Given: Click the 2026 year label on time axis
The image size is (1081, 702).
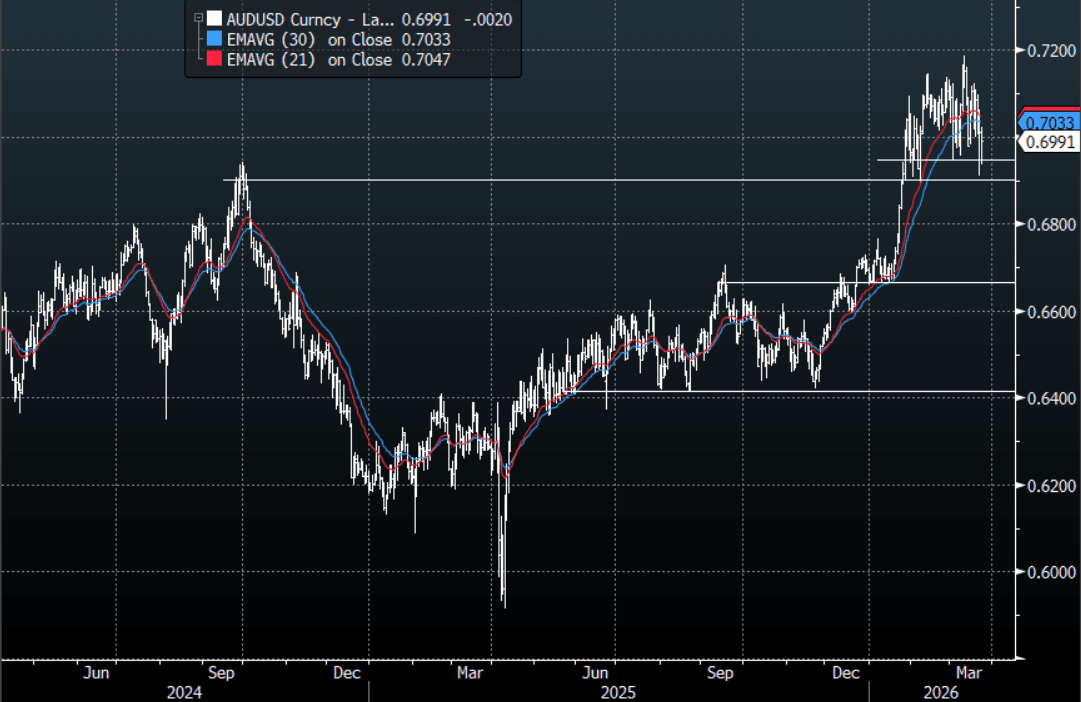Looking at the screenshot, I should [x=941, y=692].
